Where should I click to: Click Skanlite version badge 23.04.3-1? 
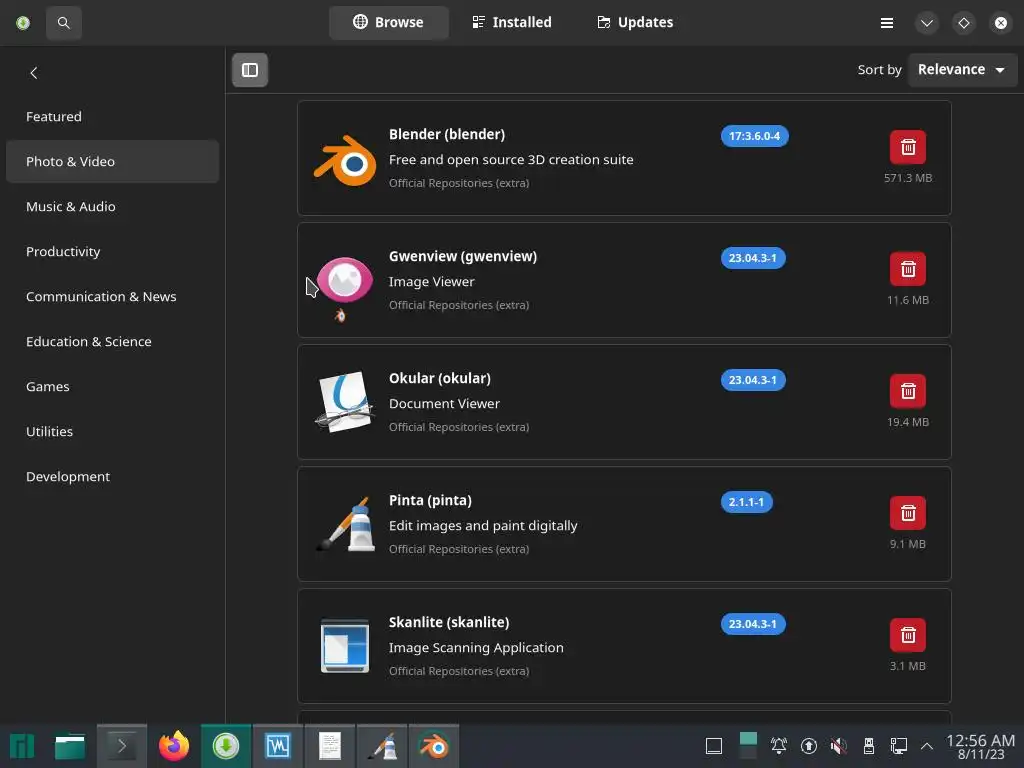coord(753,624)
